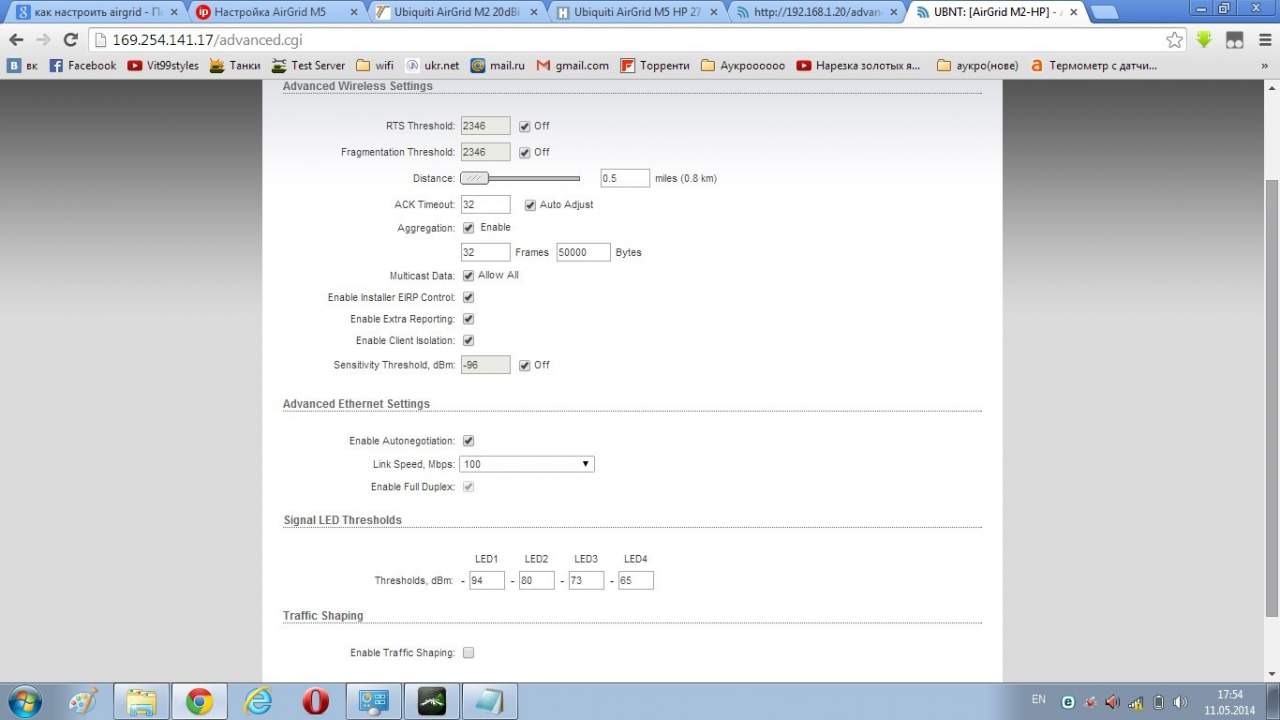The height and width of the screenshot is (720, 1280).
Task: Open the Link Speed, Mbps dropdown
Action: pyautogui.click(x=527, y=464)
